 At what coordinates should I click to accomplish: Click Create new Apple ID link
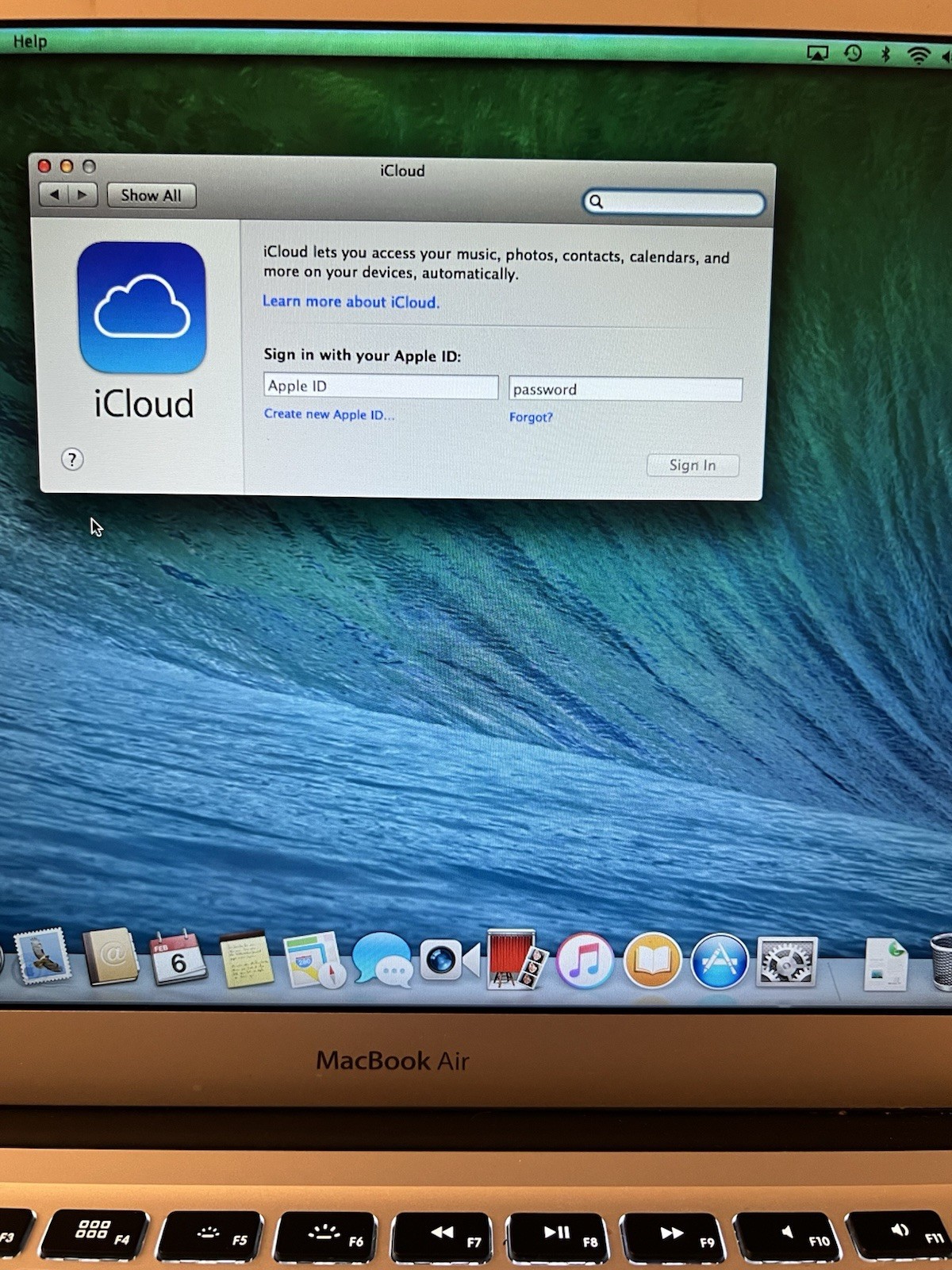pyautogui.click(x=328, y=414)
